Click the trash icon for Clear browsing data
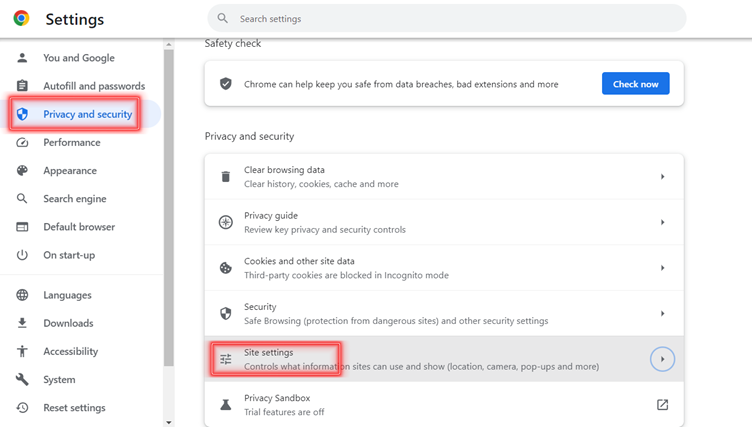Viewport: 752px width, 427px height. pos(225,177)
